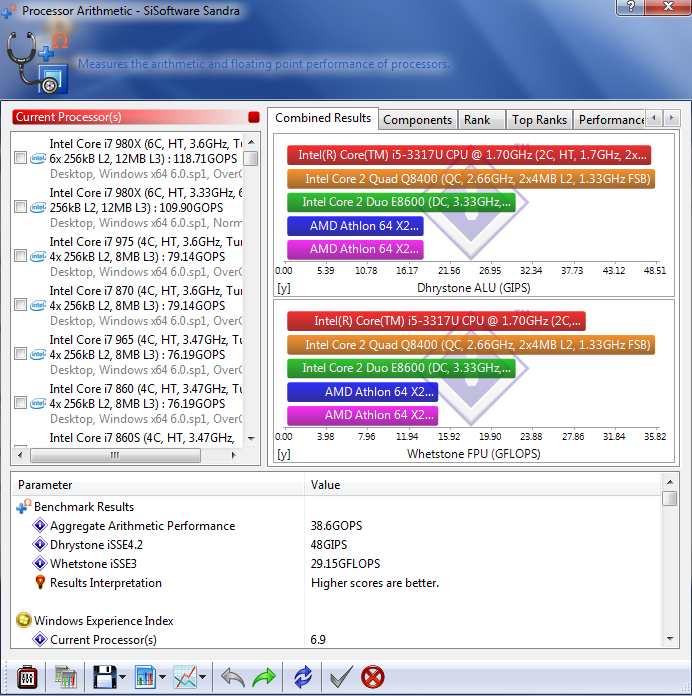692x696 pixels.
Task: Click the Parameter column header
Action: 158,485
